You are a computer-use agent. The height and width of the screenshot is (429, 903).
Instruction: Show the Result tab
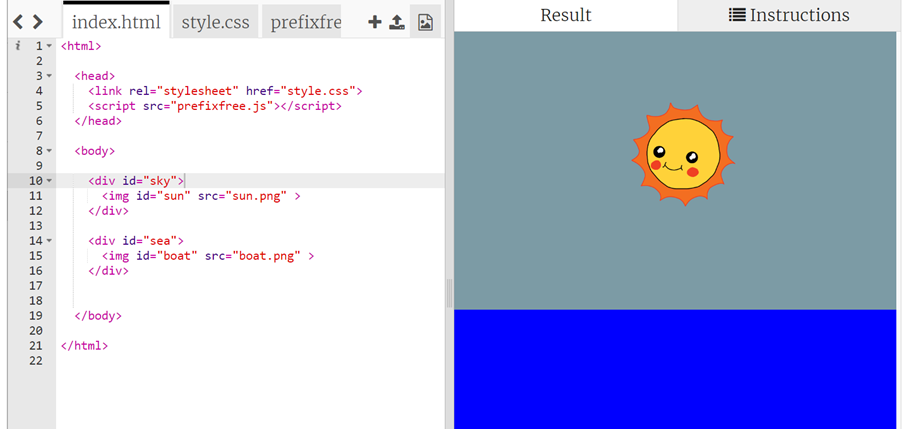coord(566,16)
